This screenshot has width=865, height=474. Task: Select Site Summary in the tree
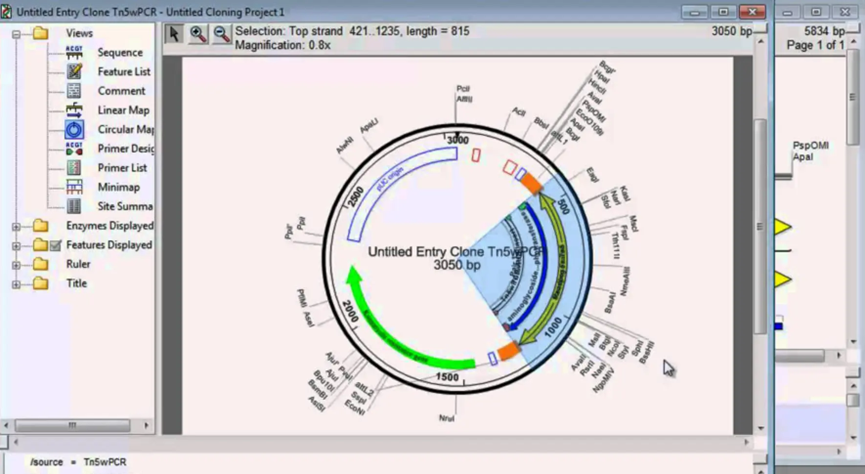tap(124, 206)
